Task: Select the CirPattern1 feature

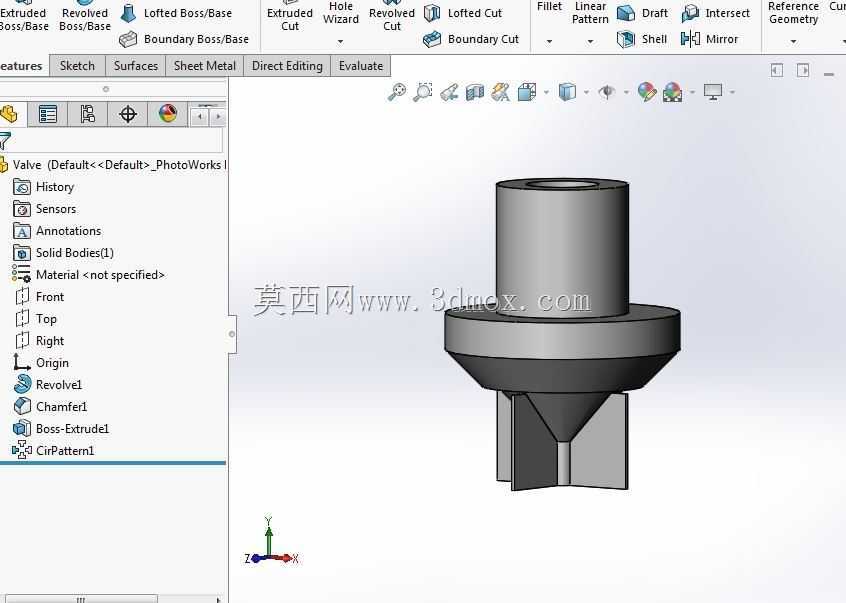Action: 53,451
